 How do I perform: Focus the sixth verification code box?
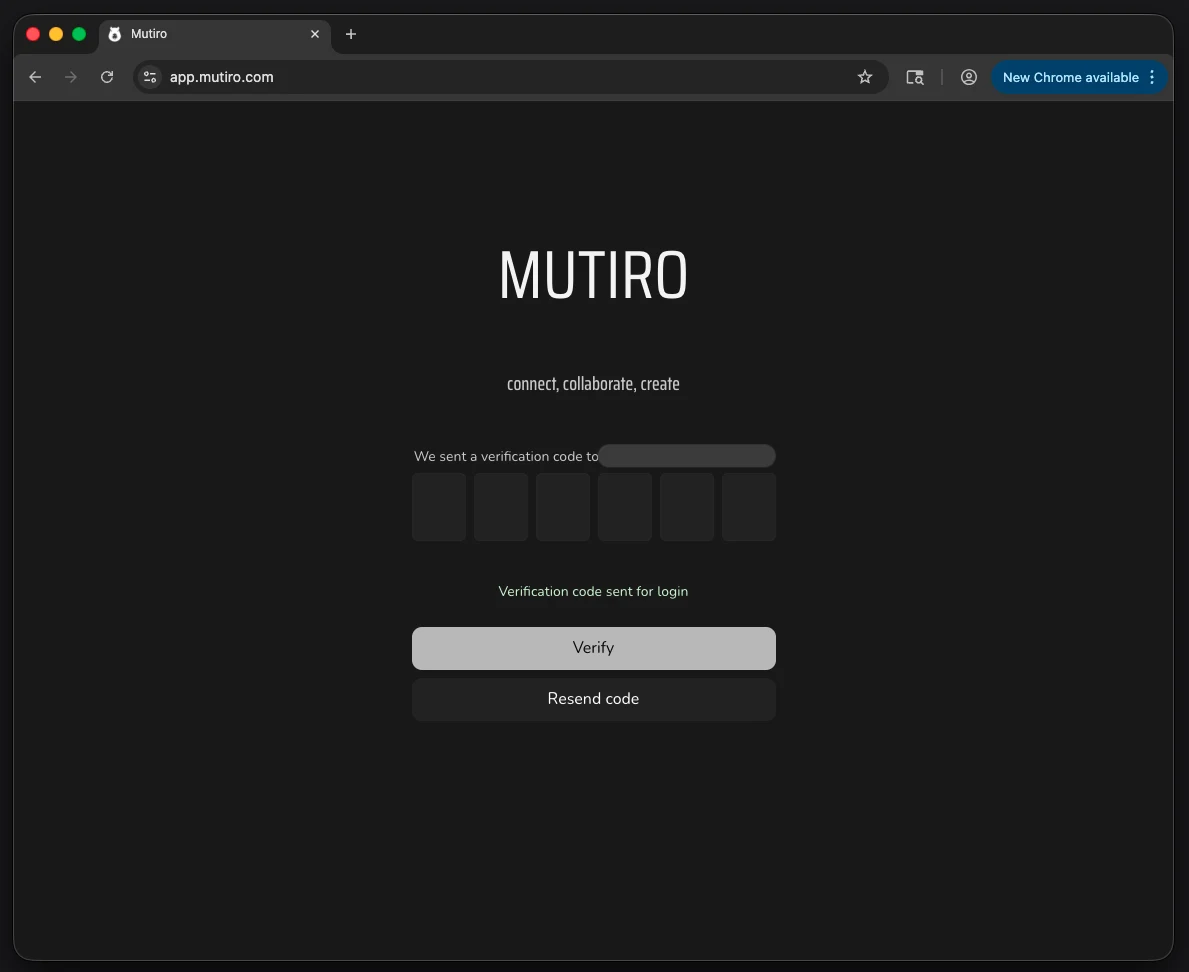click(x=748, y=507)
